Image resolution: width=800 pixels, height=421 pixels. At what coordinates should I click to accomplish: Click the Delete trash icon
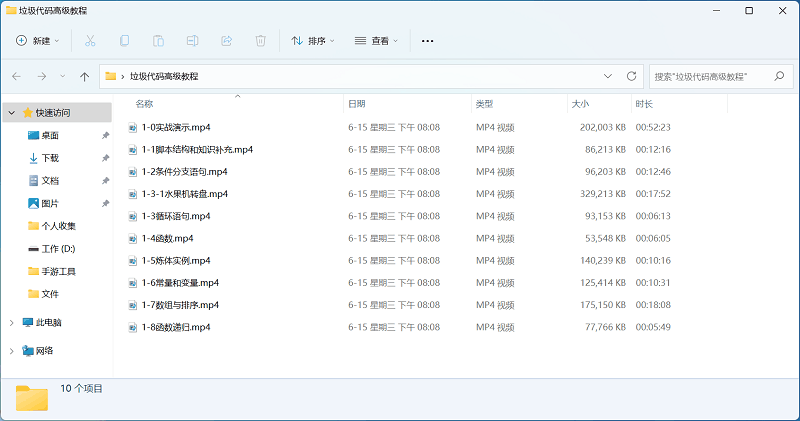coord(260,41)
